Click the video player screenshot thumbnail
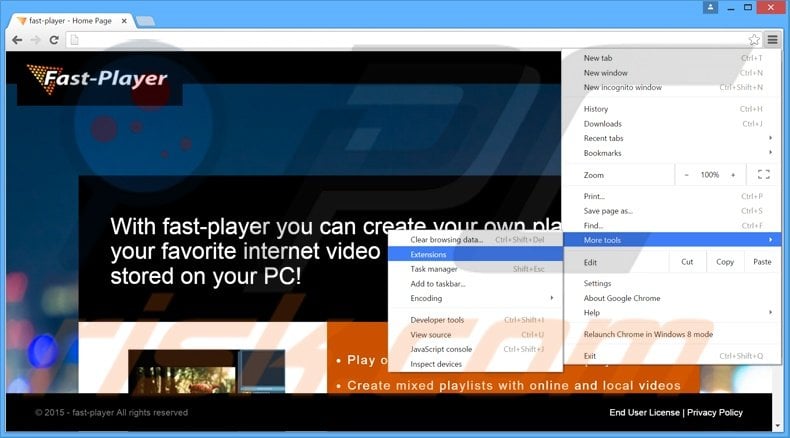The height and width of the screenshot is (438, 790). click(x=207, y=371)
